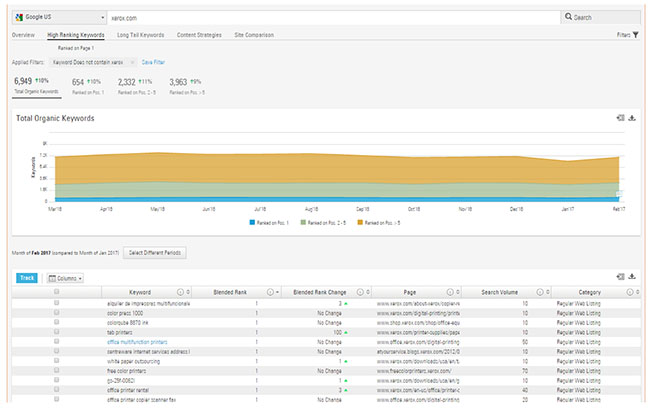
Task: Download the keywords table data
Action: pyautogui.click(x=632, y=275)
